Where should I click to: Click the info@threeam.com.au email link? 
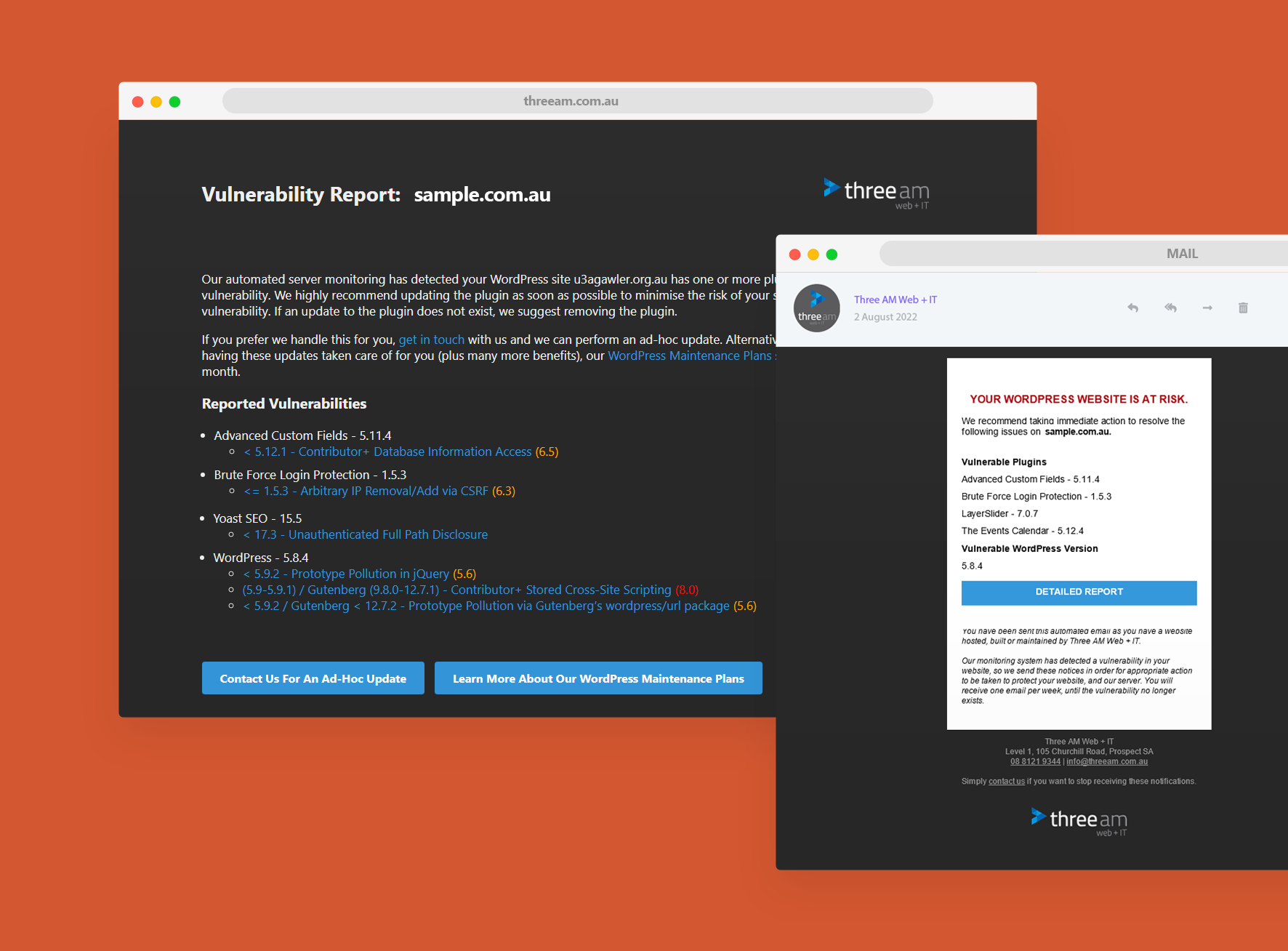(x=1107, y=761)
